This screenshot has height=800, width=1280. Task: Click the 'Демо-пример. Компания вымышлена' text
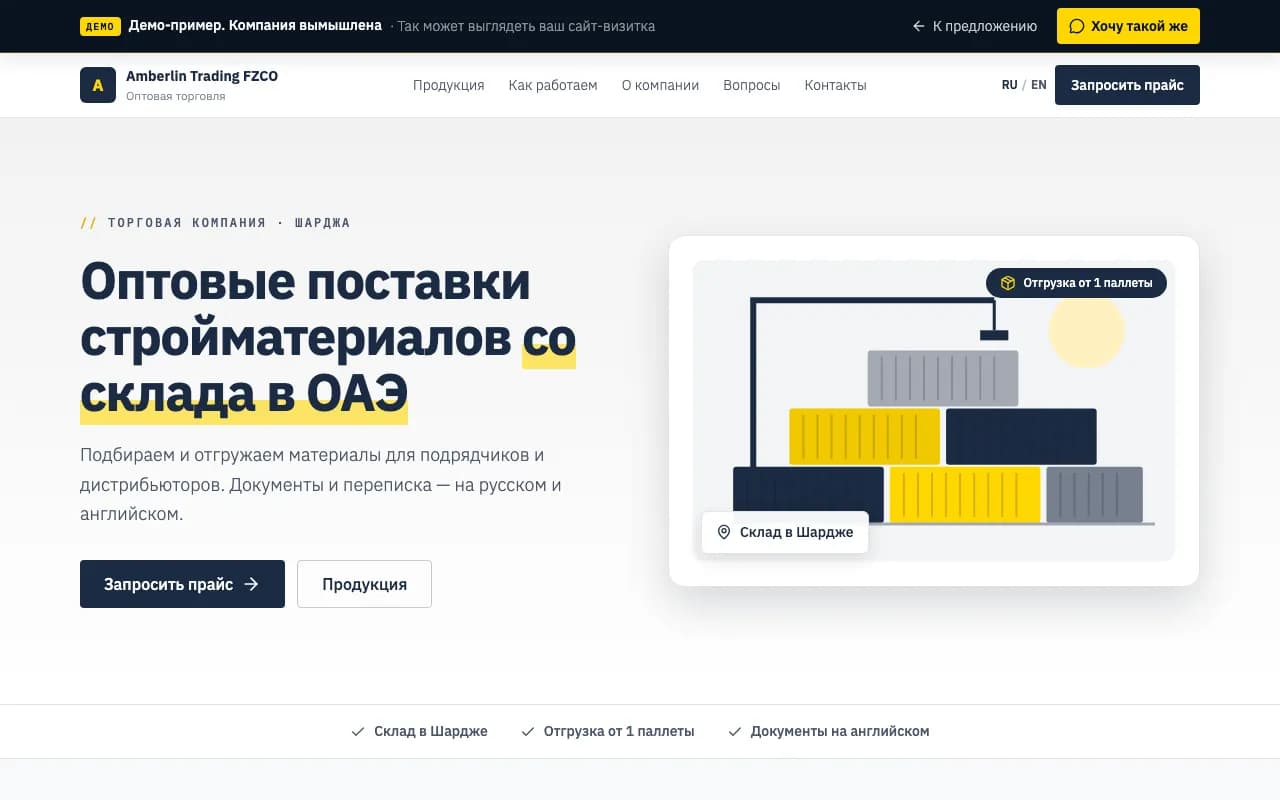(x=255, y=26)
